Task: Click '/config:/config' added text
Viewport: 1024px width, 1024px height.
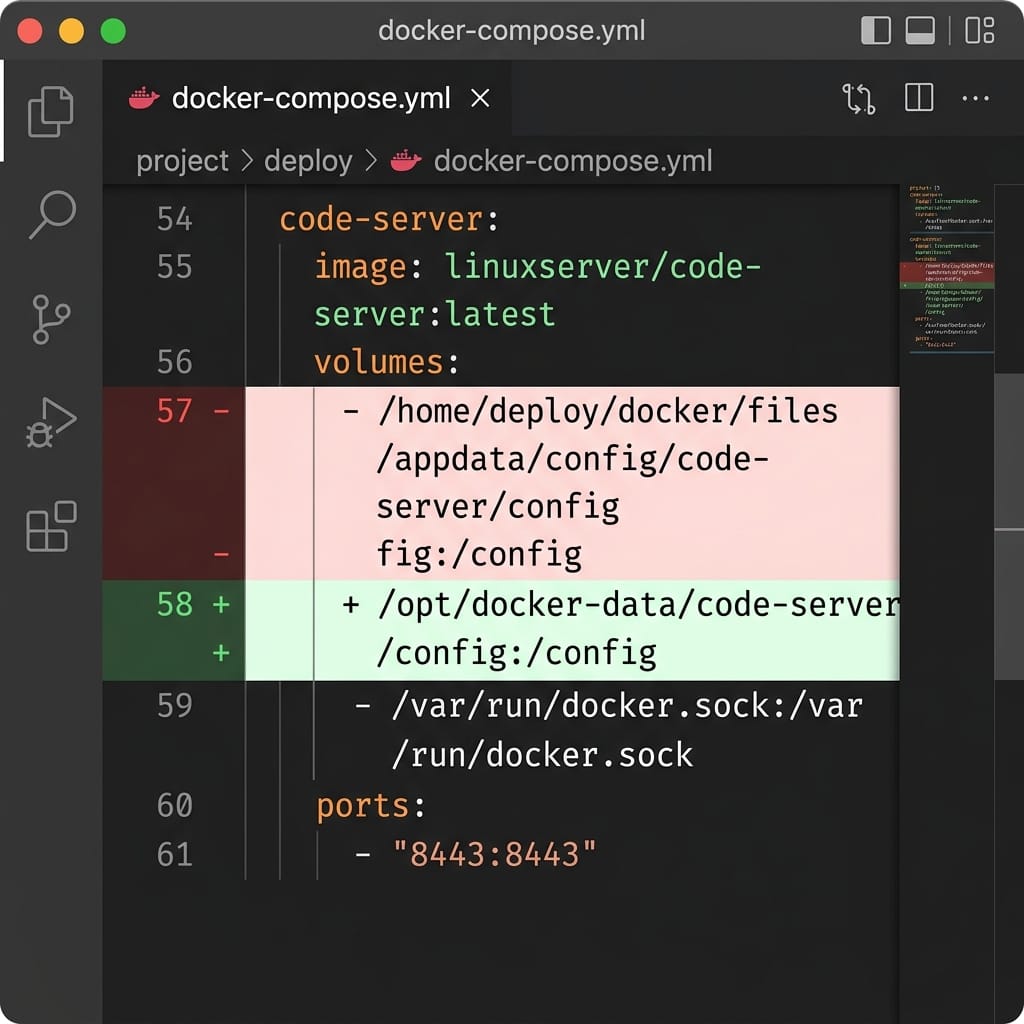Action: pyautogui.click(x=517, y=653)
